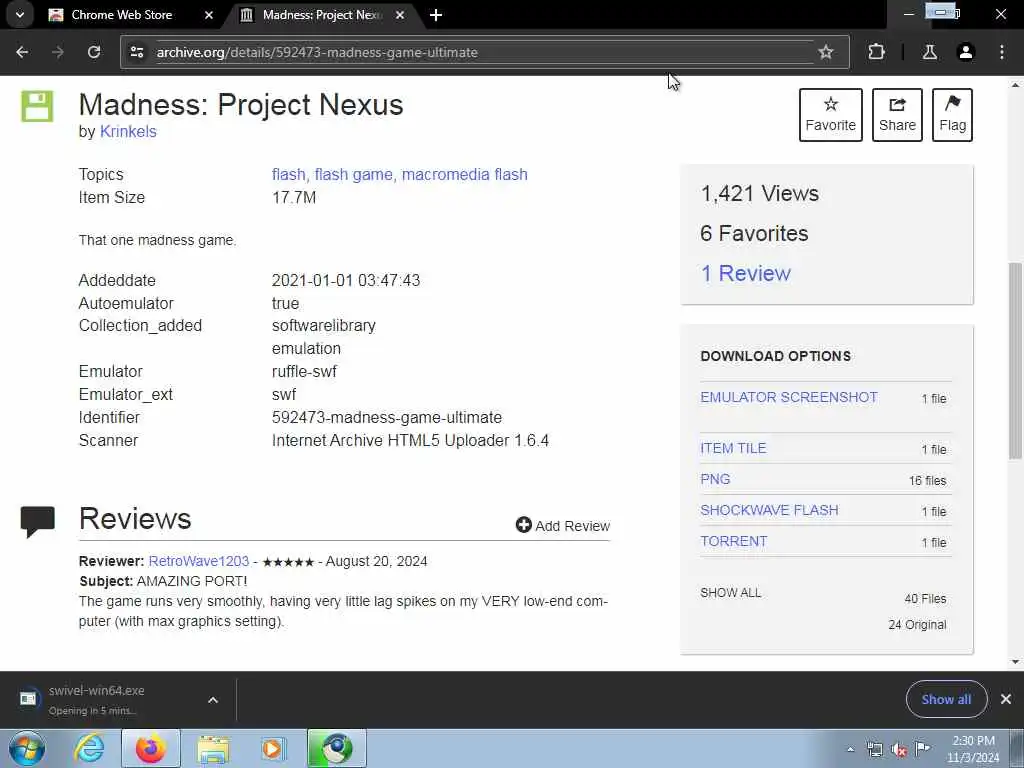
Task: Open the flash game topic link
Action: (x=353, y=174)
